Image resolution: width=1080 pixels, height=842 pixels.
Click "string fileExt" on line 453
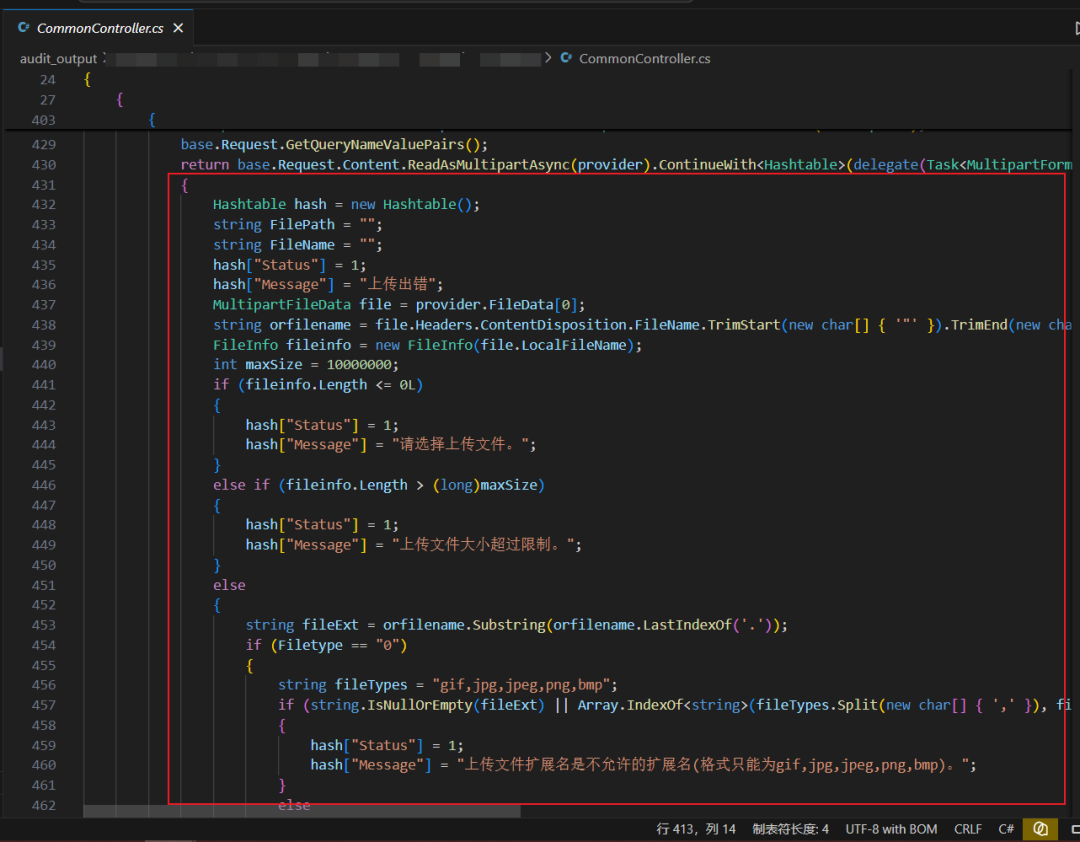tap(302, 625)
